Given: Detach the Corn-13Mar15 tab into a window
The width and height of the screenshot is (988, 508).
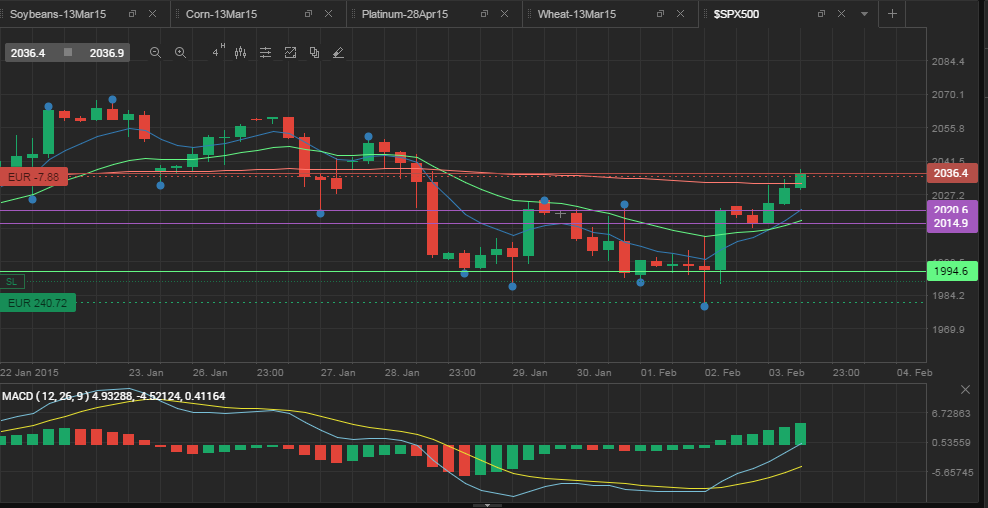Looking at the screenshot, I should pyautogui.click(x=308, y=14).
